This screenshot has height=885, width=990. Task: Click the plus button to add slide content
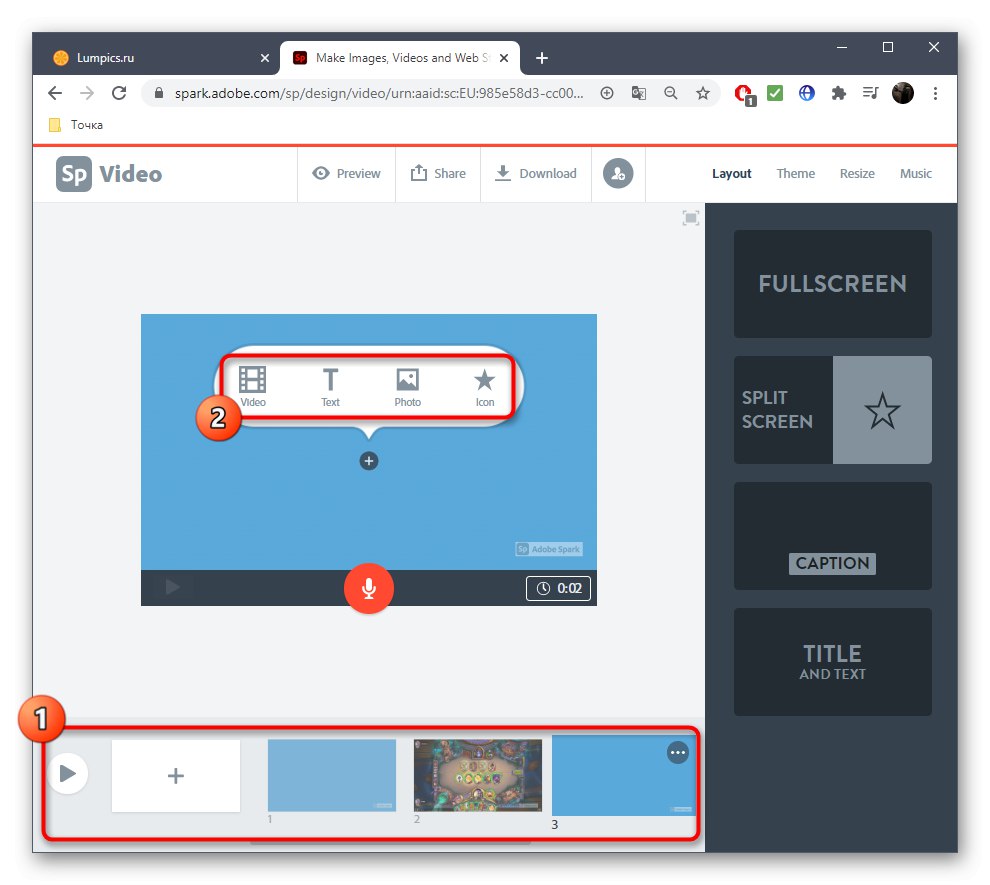(369, 461)
